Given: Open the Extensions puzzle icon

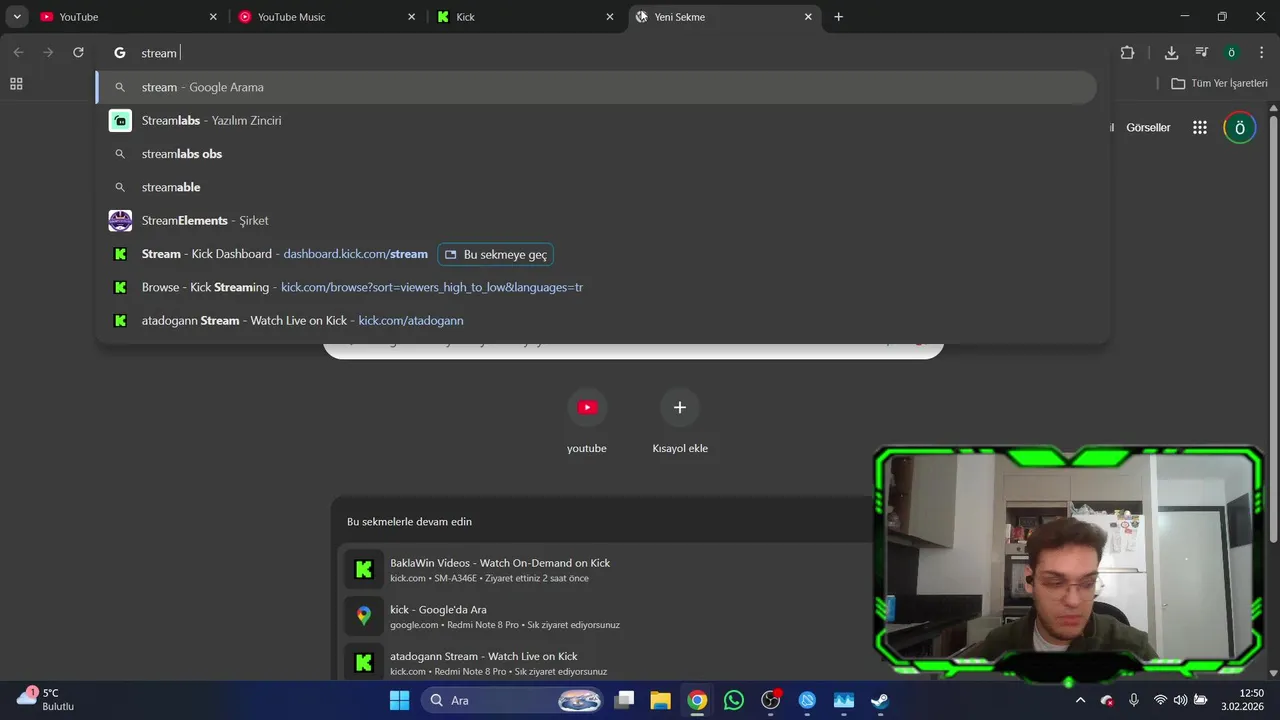Looking at the screenshot, I should 1128,53.
